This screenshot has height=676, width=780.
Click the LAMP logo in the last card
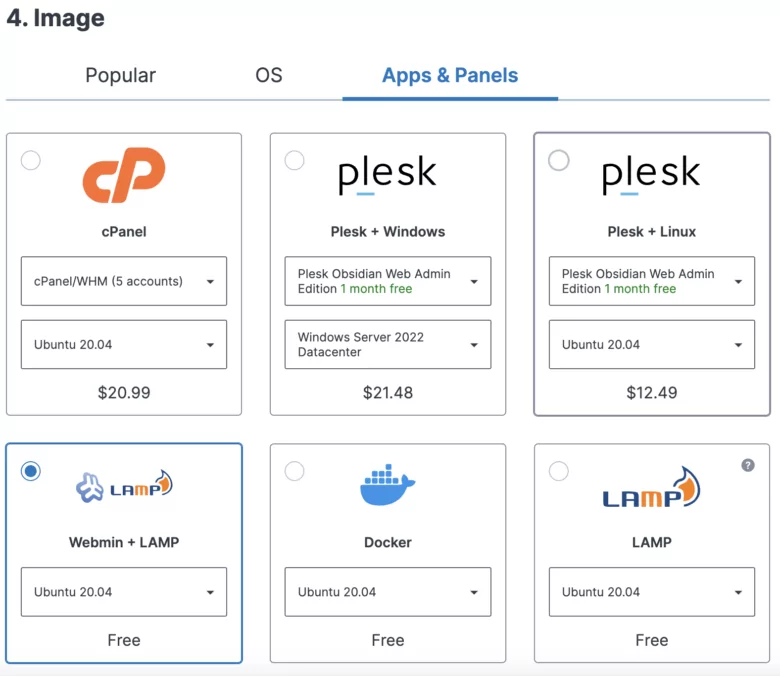(x=651, y=487)
